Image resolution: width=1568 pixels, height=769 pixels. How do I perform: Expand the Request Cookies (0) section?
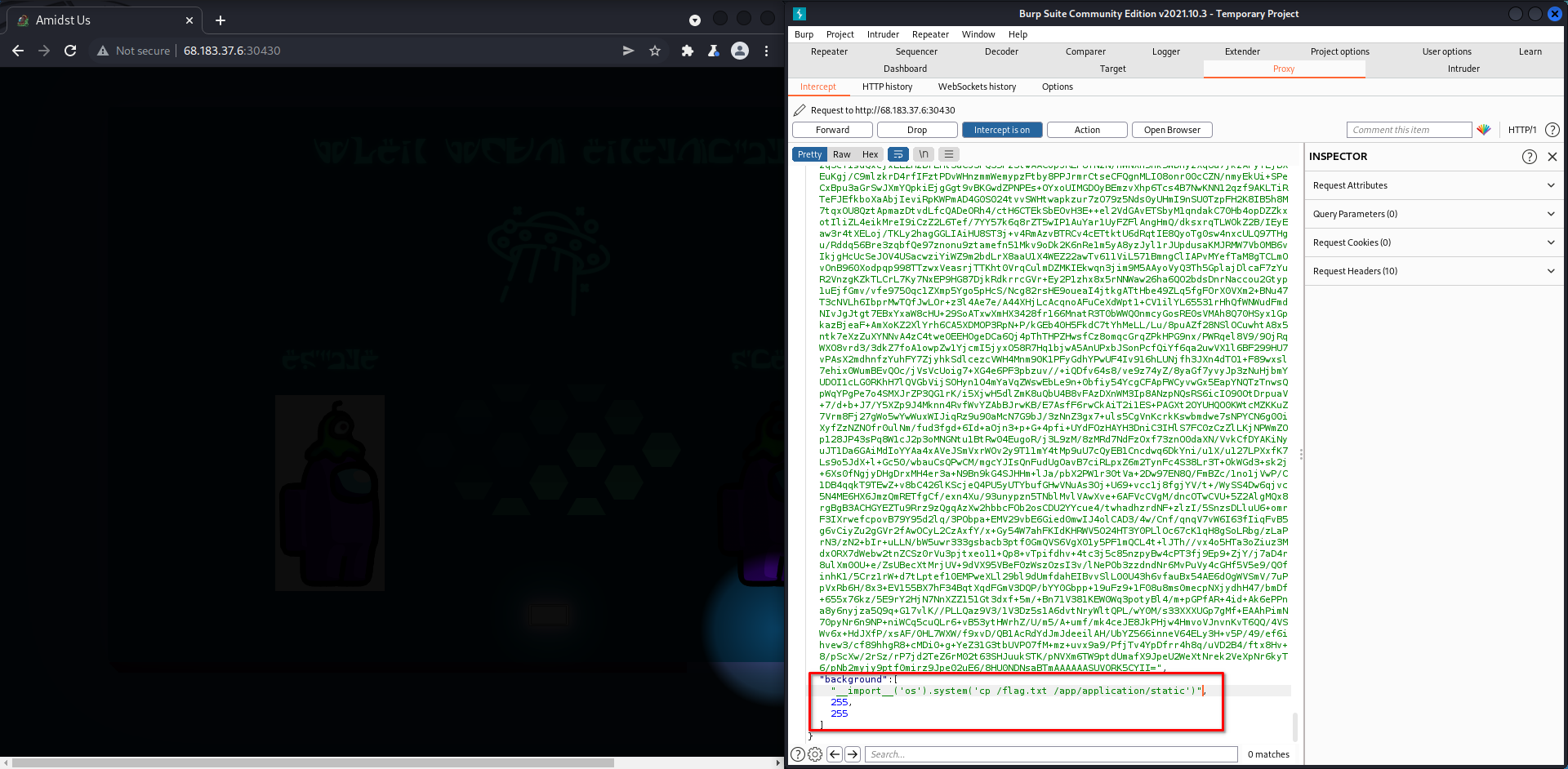(x=1434, y=242)
